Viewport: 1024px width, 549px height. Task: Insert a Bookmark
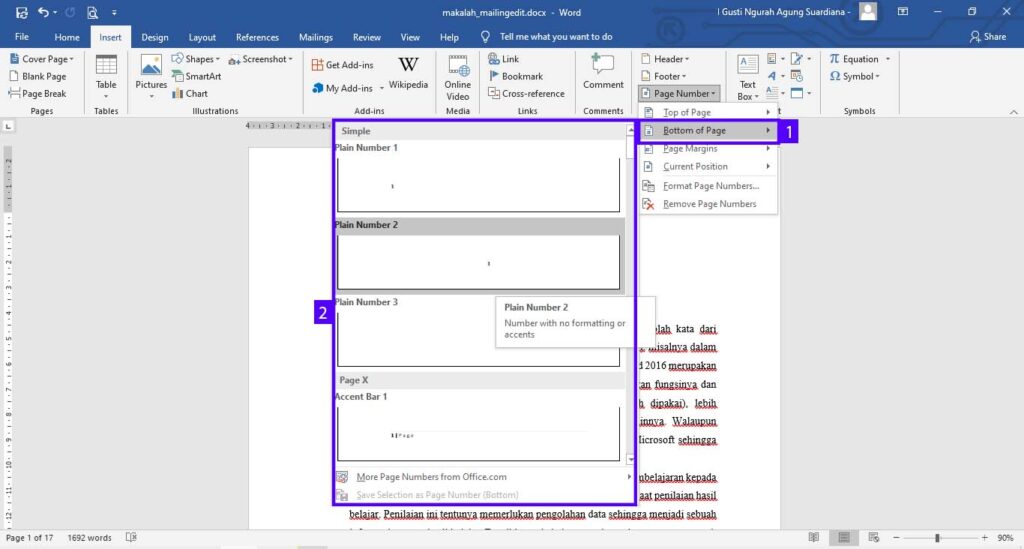click(x=515, y=76)
